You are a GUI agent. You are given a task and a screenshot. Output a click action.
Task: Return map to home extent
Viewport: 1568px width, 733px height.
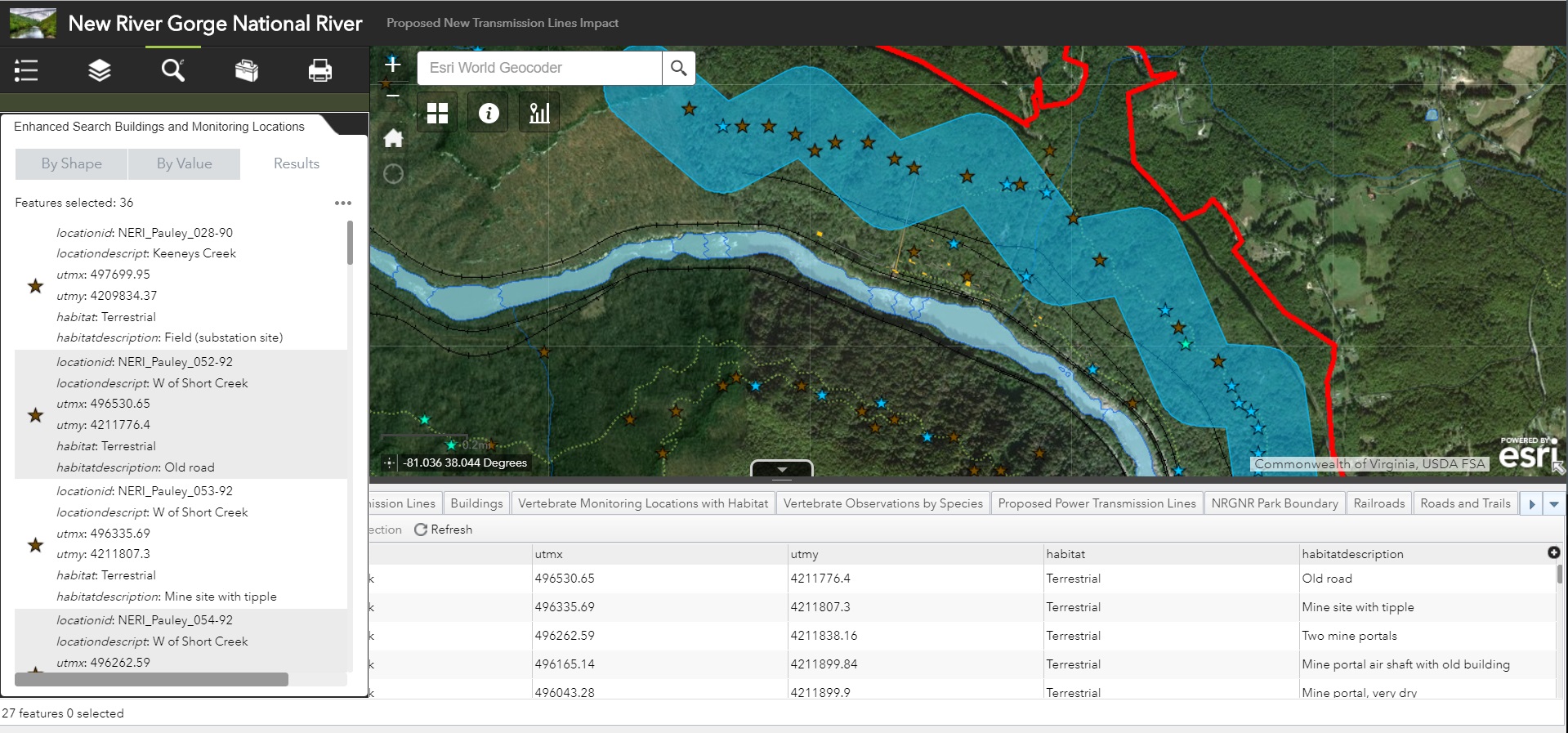click(393, 138)
